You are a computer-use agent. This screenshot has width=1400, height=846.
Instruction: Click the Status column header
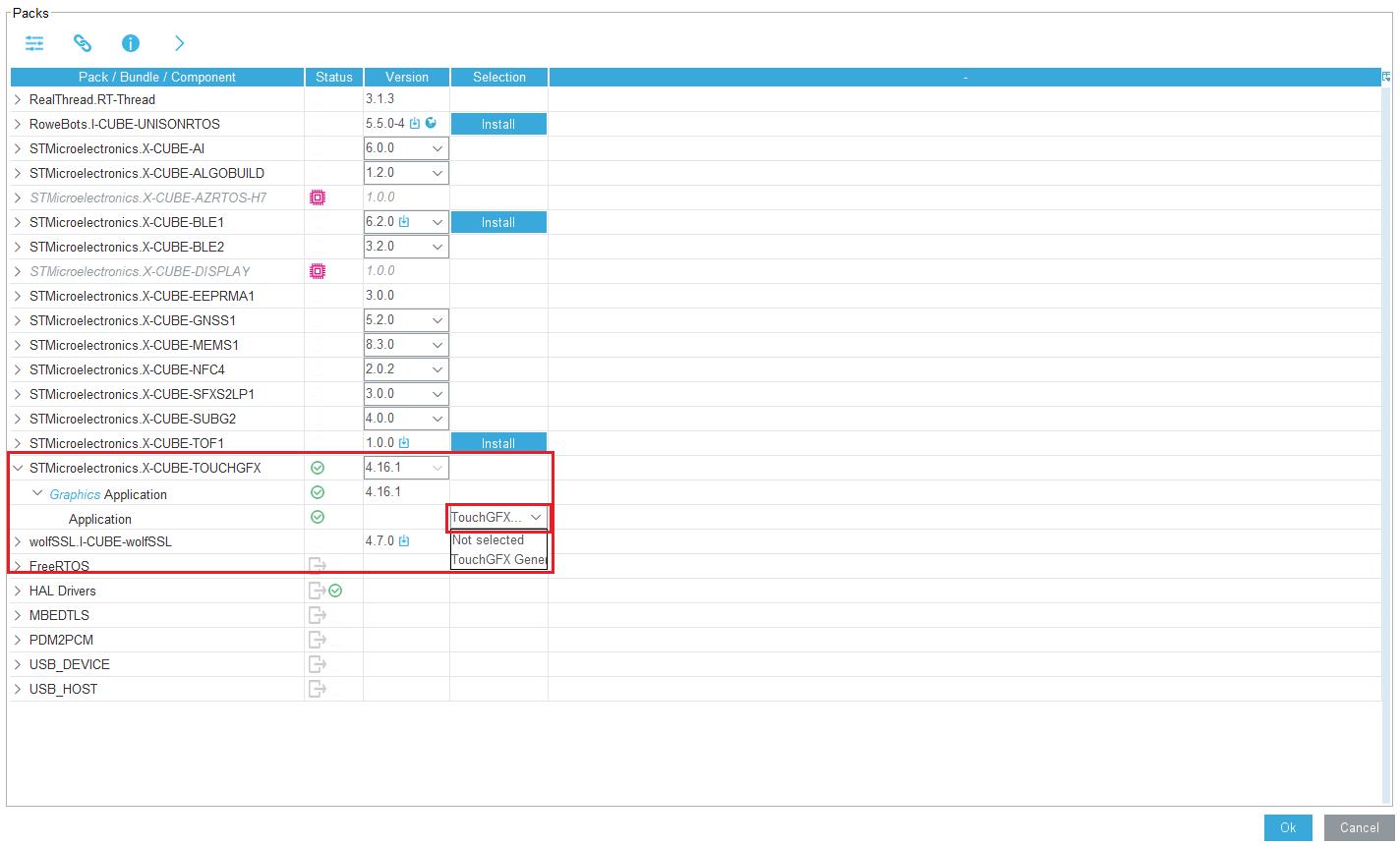coord(334,77)
